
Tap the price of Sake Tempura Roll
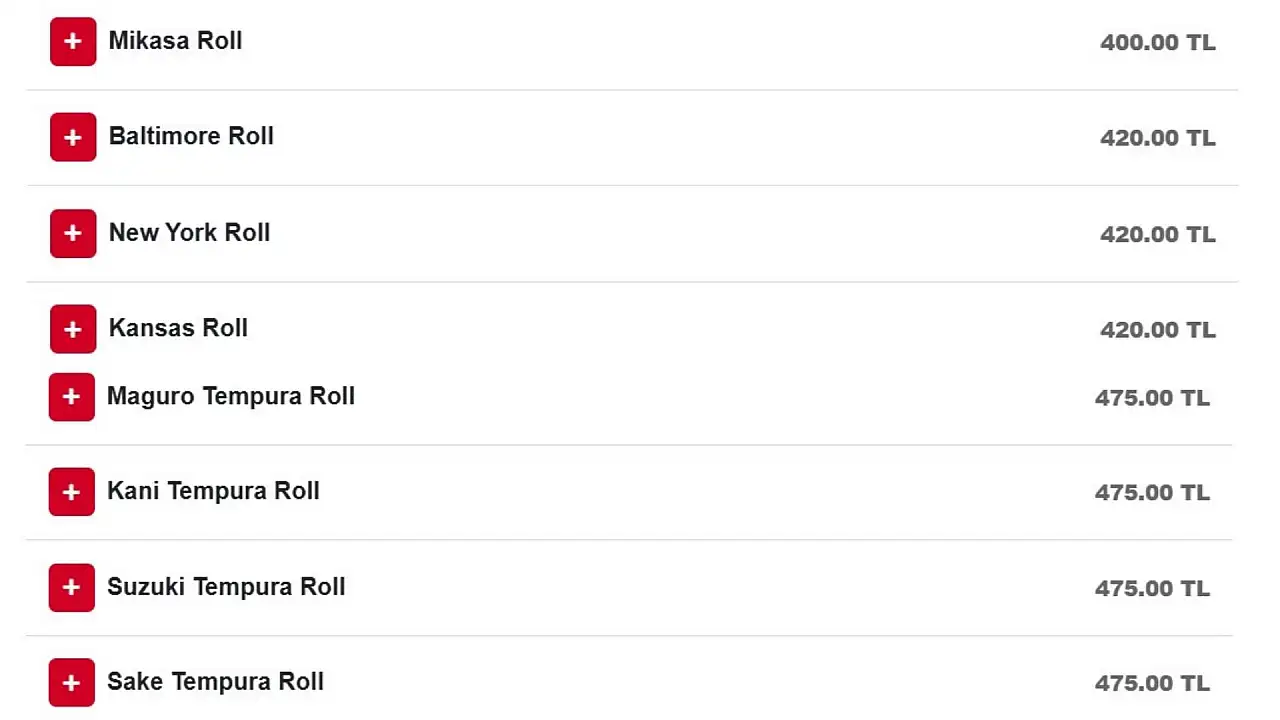click(1152, 684)
